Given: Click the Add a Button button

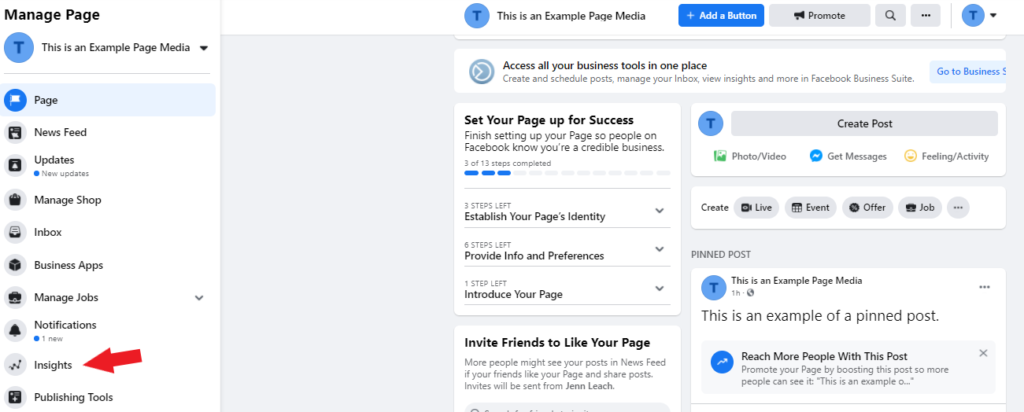Looking at the screenshot, I should (721, 16).
